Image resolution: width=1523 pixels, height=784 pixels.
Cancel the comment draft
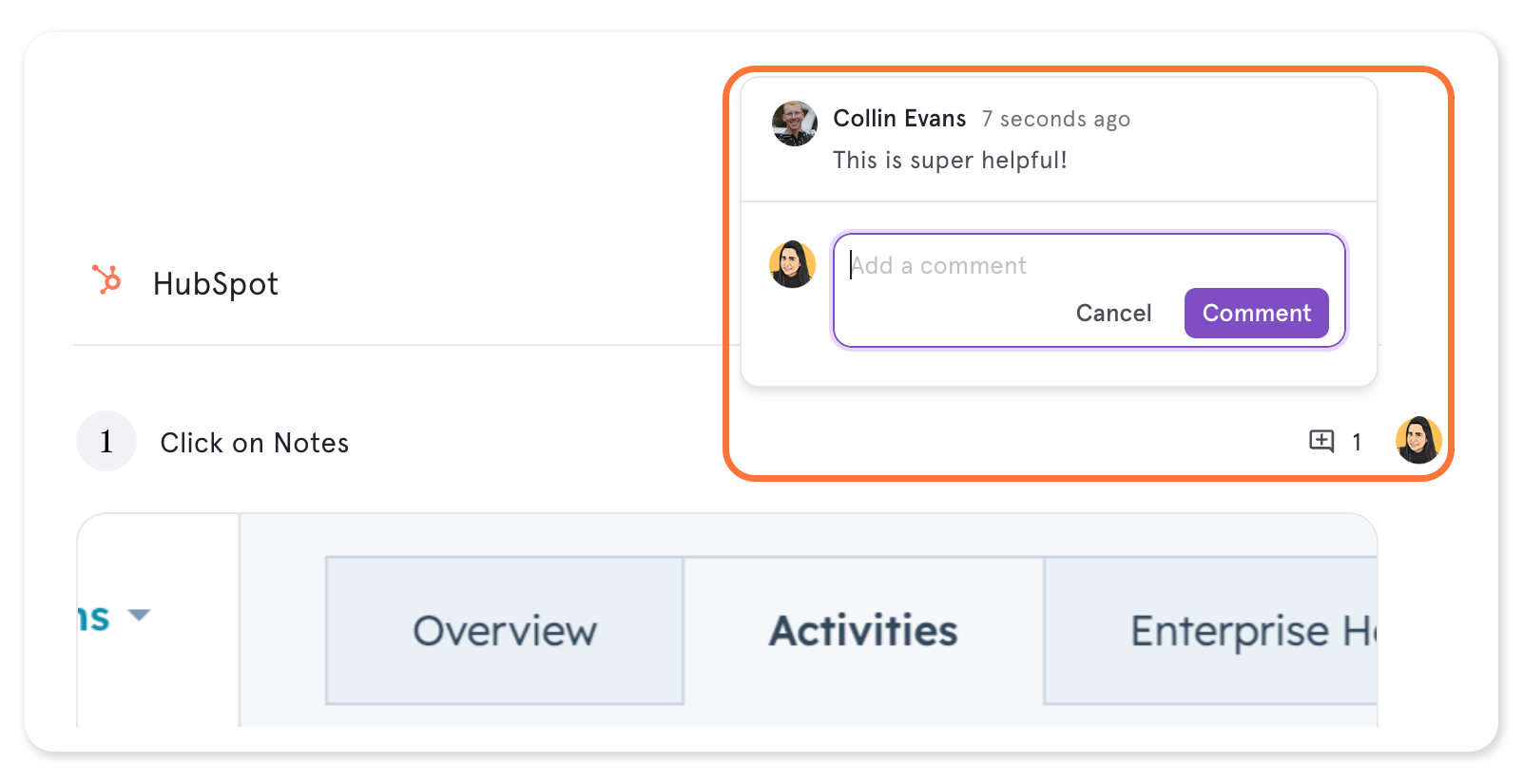click(x=1113, y=313)
